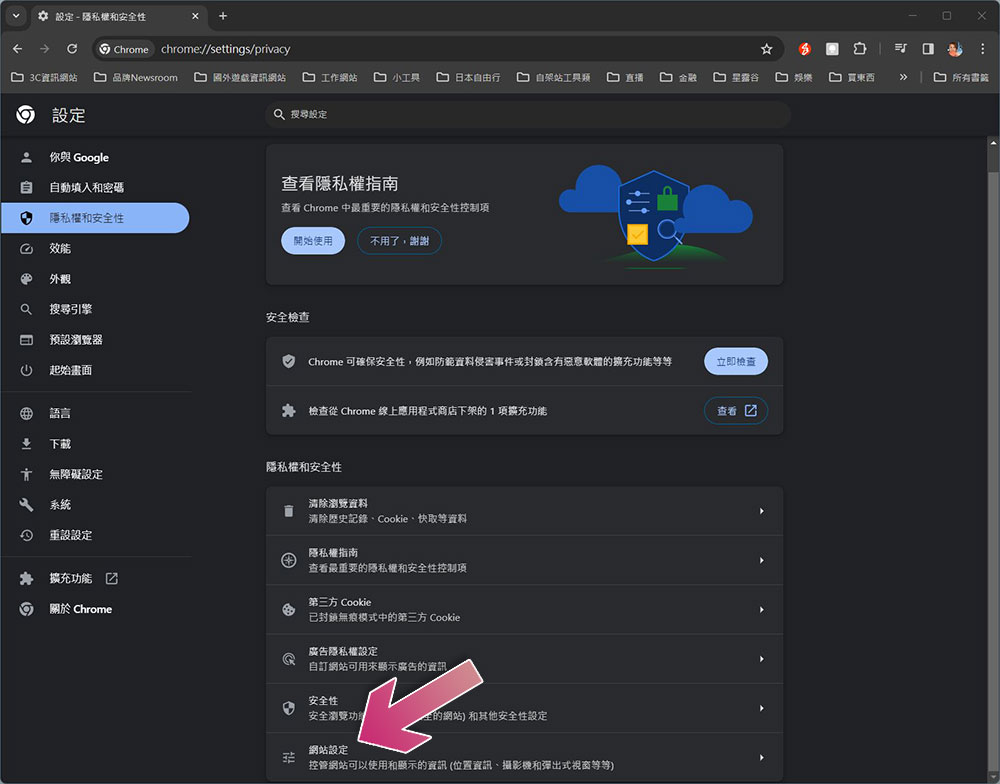Click the Chrome profile avatar icon
This screenshot has width=1000, height=784.
tap(955, 49)
